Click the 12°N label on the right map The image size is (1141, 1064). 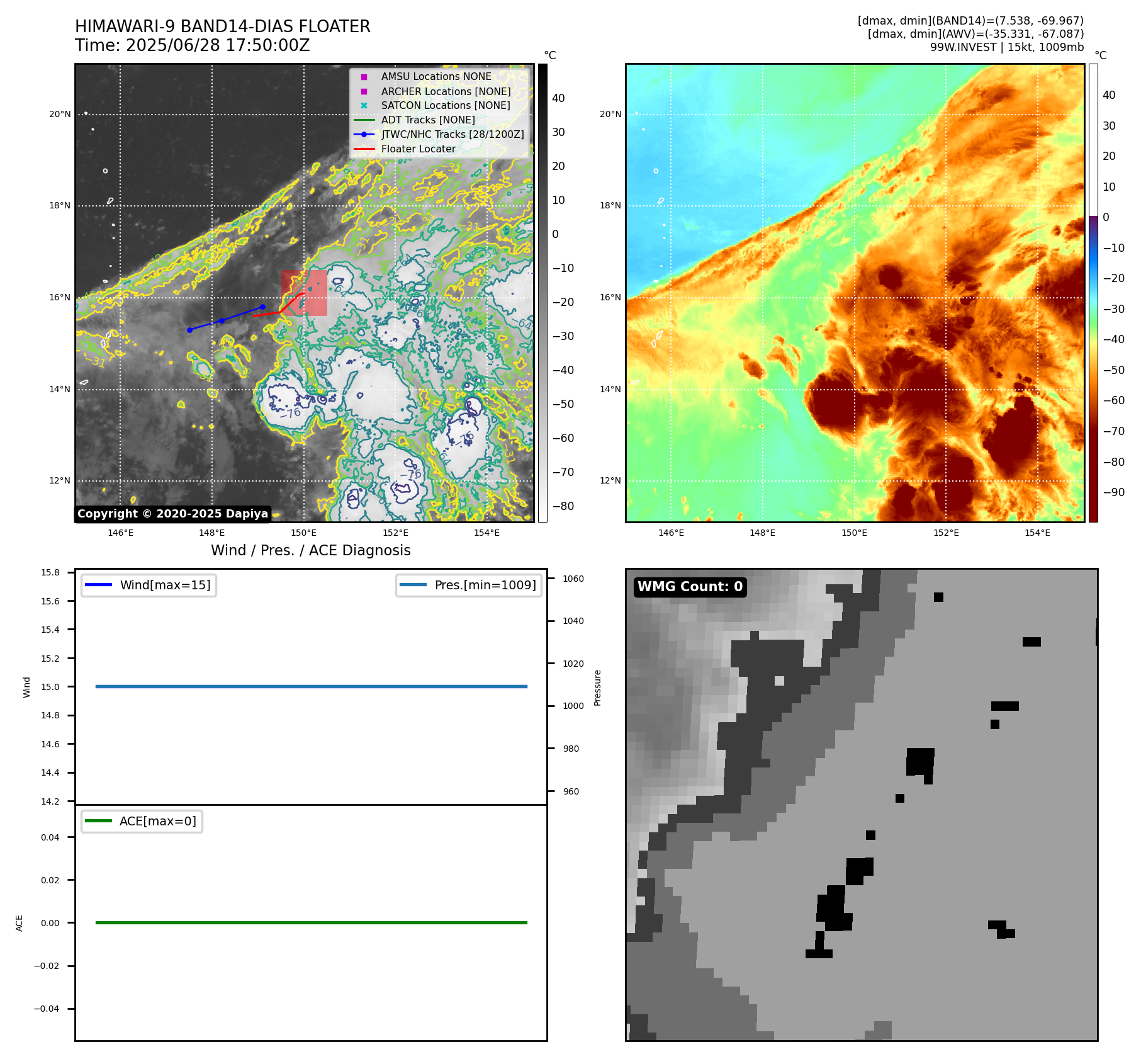coord(610,480)
